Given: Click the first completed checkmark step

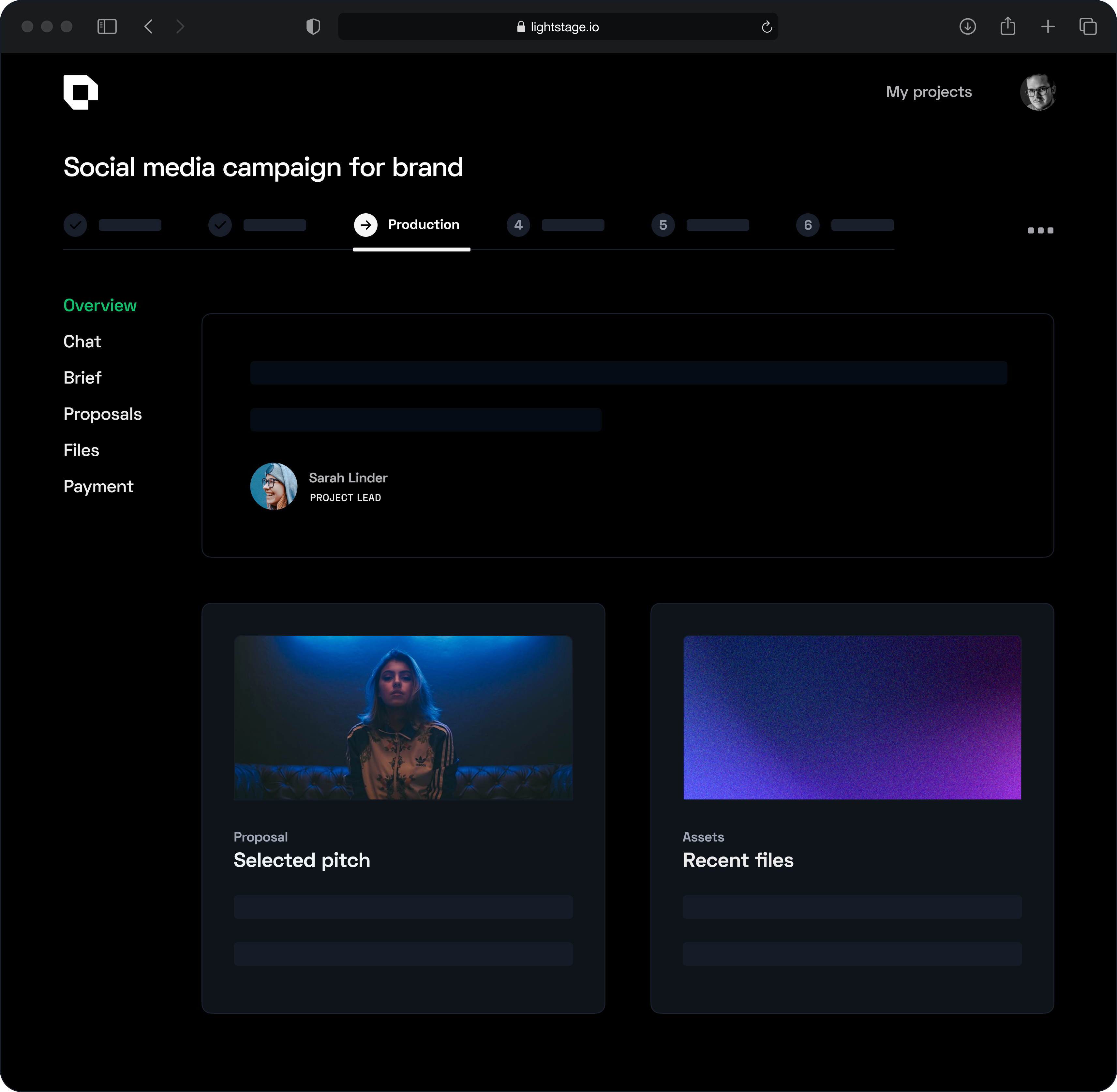Looking at the screenshot, I should point(75,225).
